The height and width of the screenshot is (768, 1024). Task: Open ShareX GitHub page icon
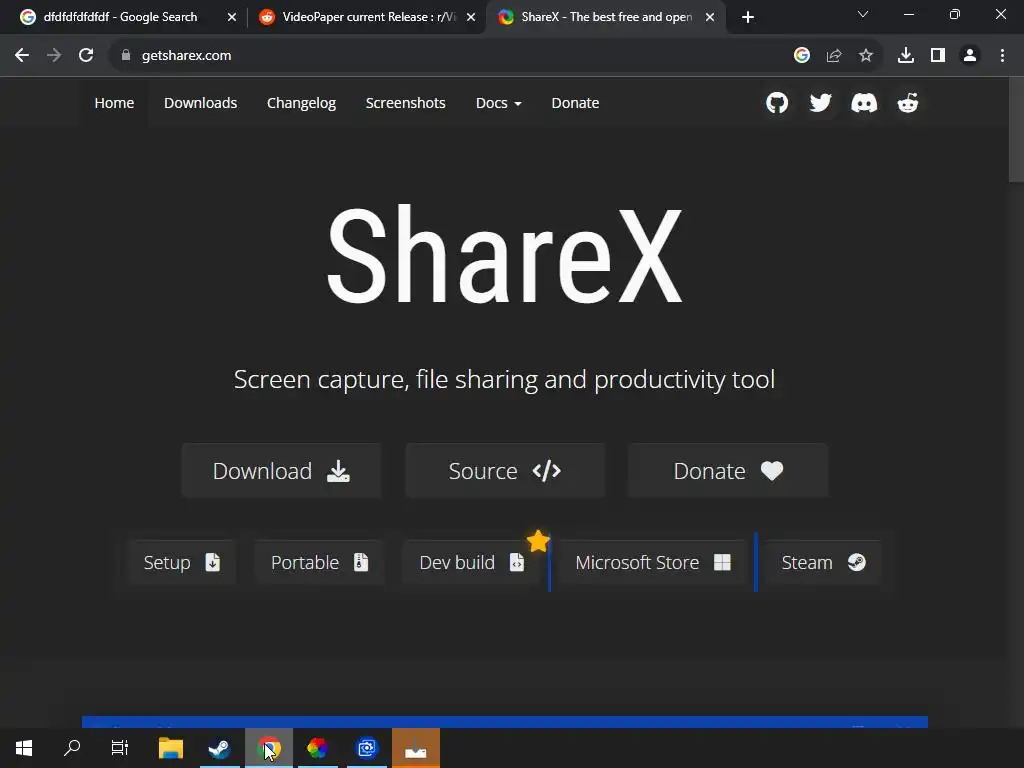coord(776,103)
